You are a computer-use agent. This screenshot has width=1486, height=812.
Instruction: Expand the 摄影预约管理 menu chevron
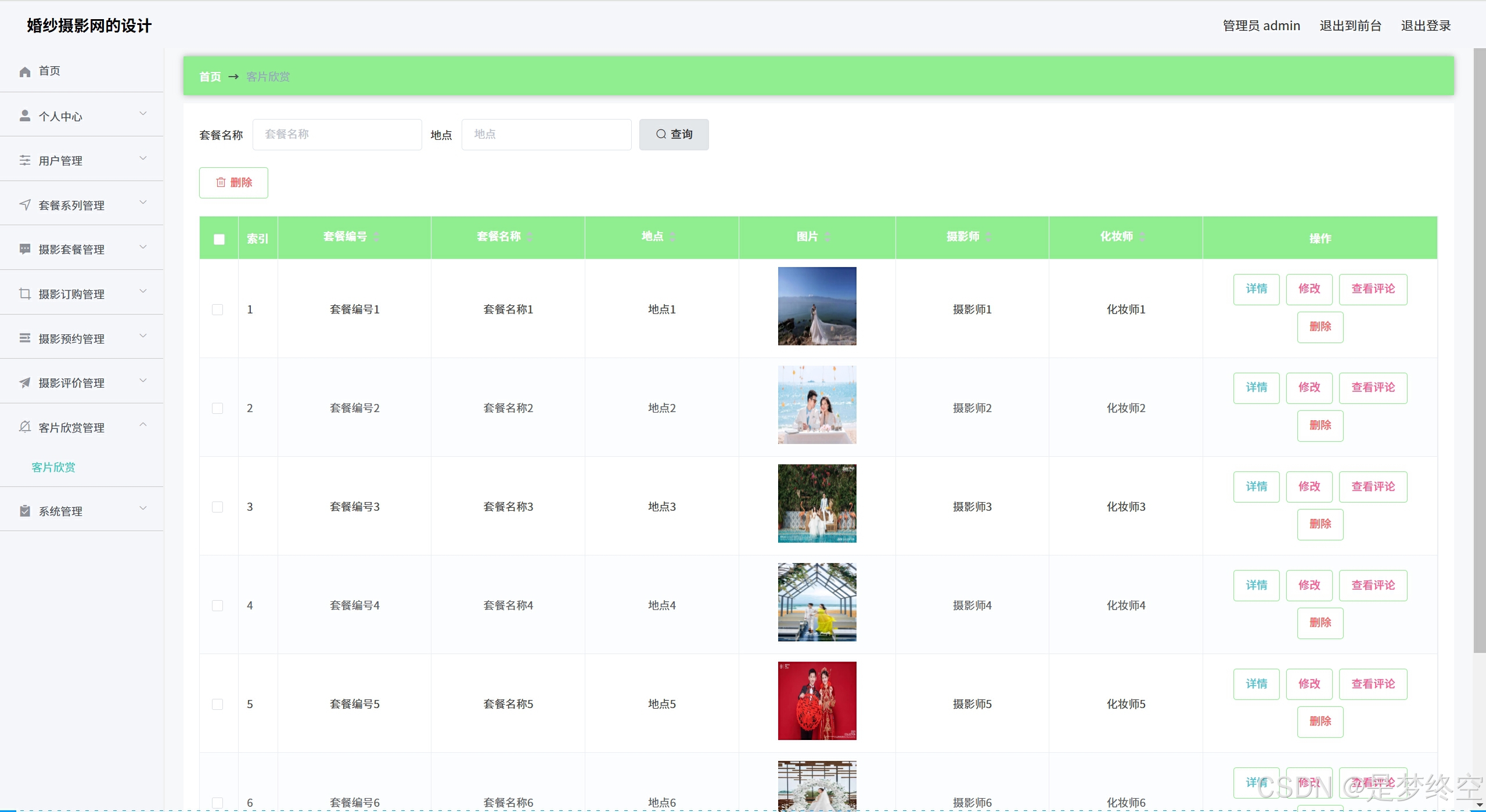(x=143, y=336)
